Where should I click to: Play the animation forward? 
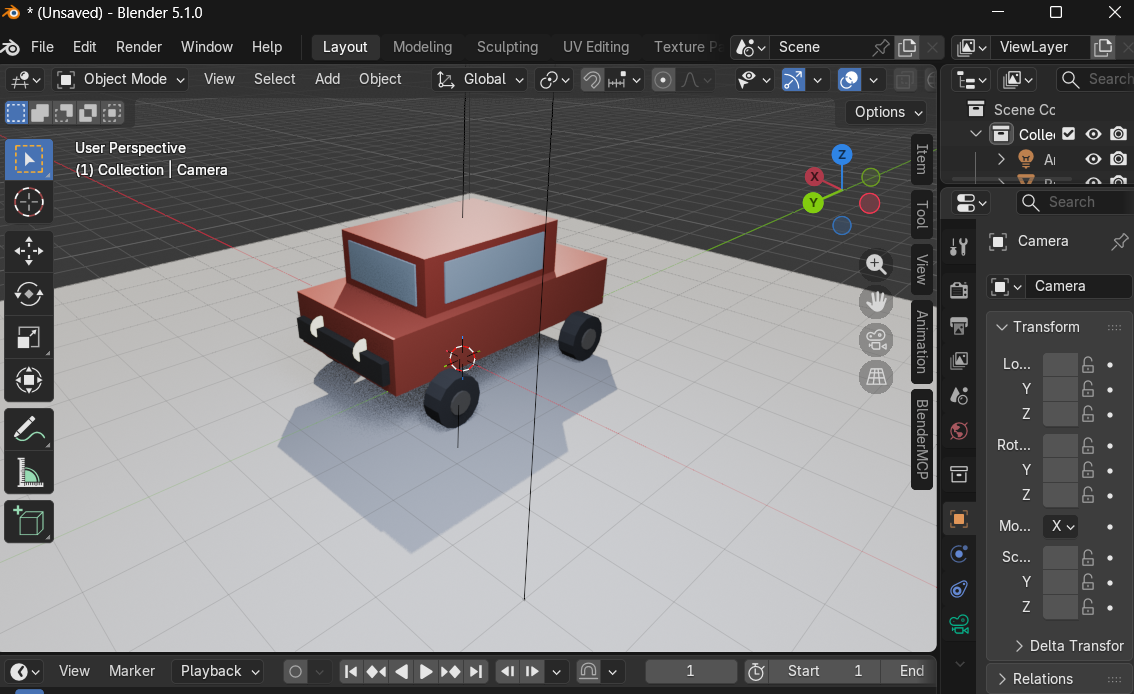tap(425, 672)
